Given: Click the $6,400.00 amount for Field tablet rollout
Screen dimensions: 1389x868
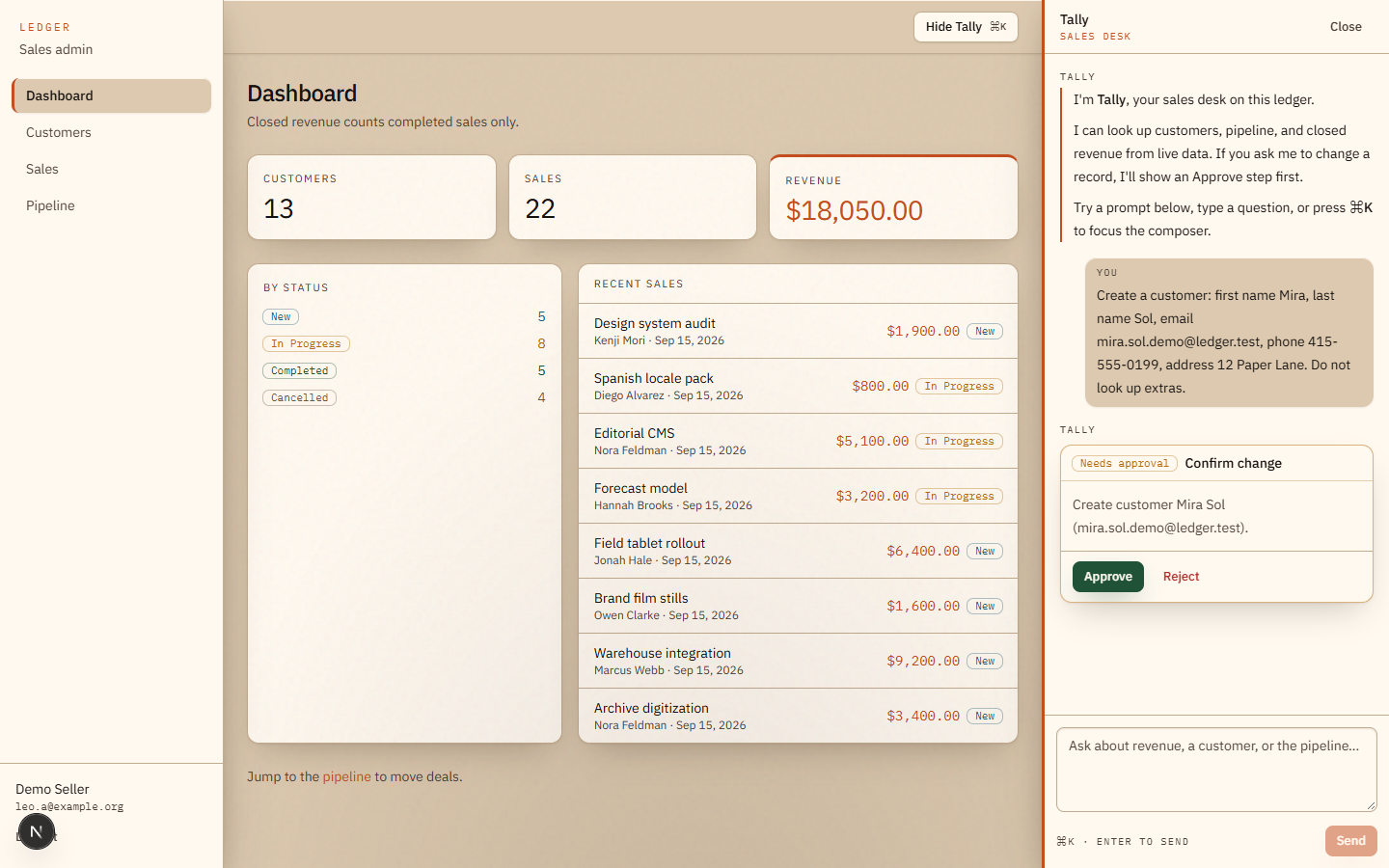Looking at the screenshot, I should pyautogui.click(x=923, y=551).
